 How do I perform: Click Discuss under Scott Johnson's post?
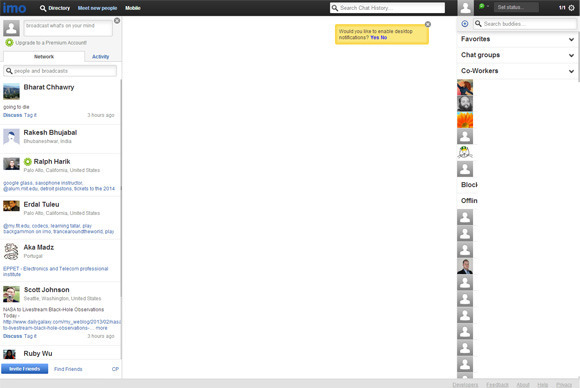pyautogui.click(x=12, y=336)
